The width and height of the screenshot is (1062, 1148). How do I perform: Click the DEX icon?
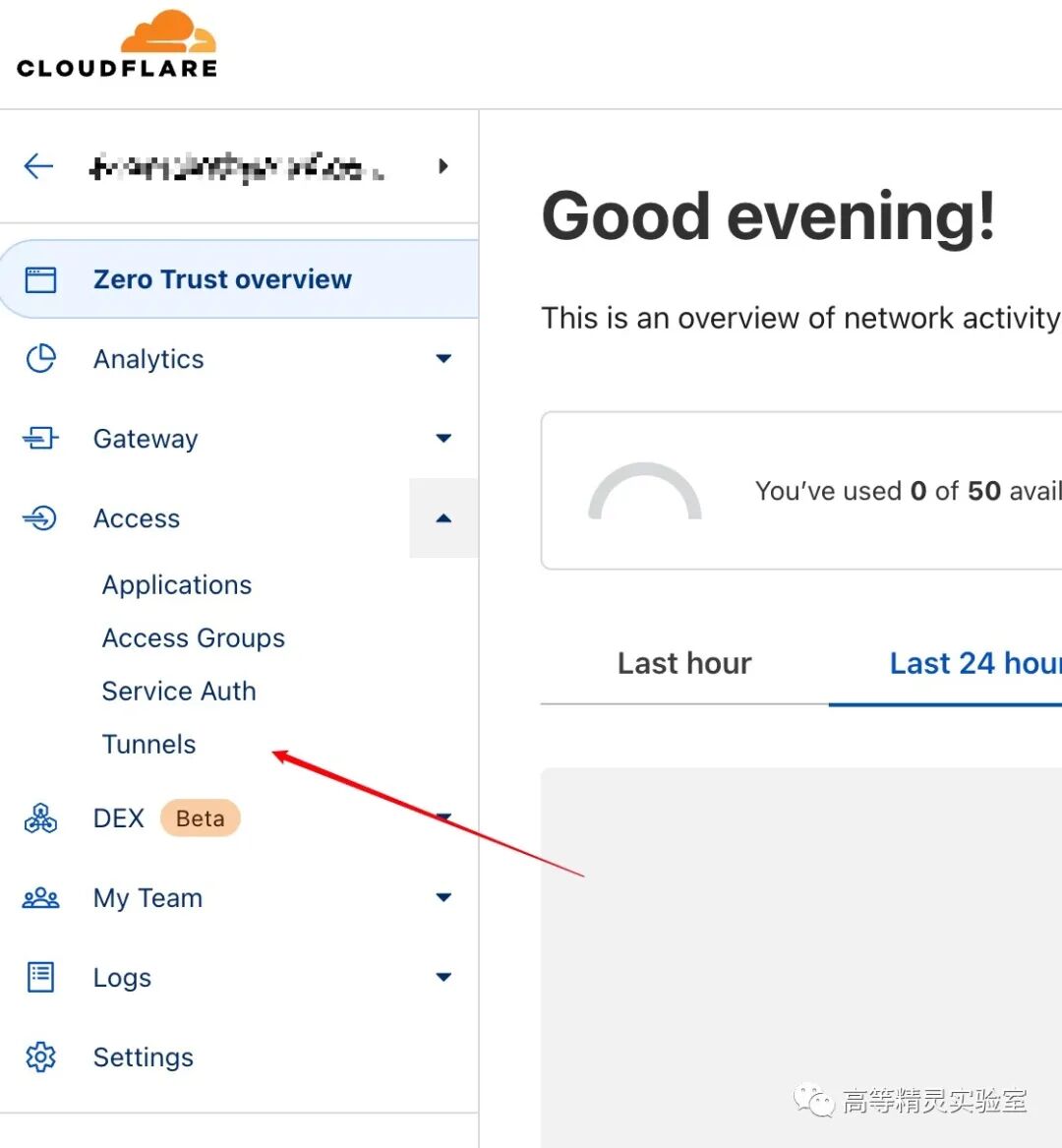40,817
